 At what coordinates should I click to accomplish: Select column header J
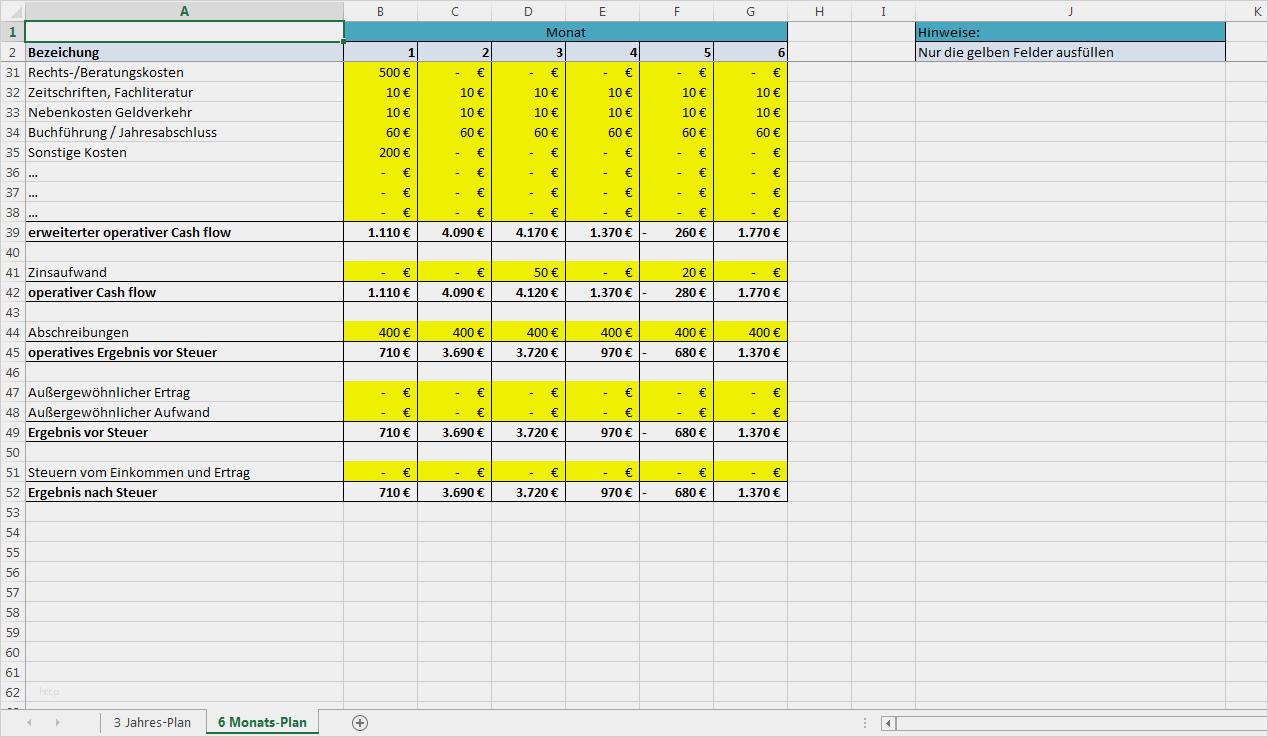tap(1070, 11)
